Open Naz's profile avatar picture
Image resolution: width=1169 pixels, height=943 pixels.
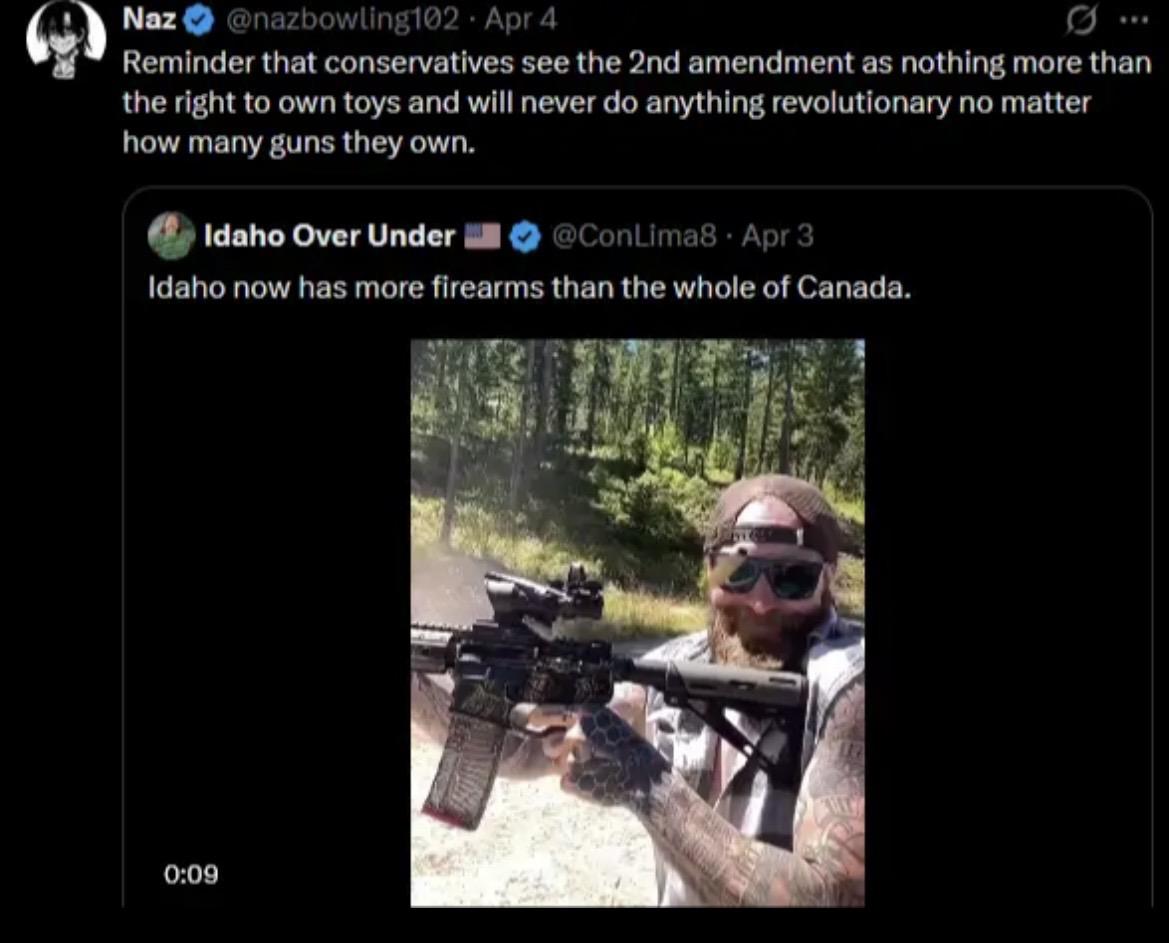click(x=66, y=38)
